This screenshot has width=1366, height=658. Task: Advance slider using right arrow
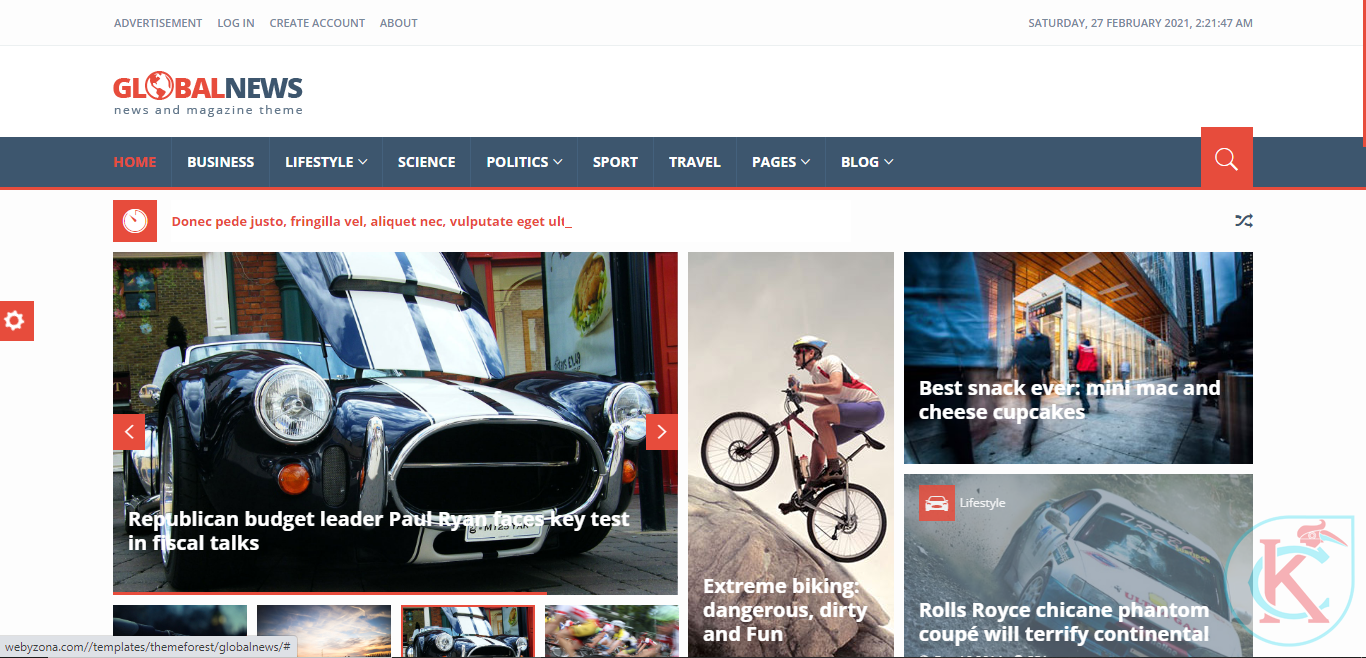click(662, 432)
